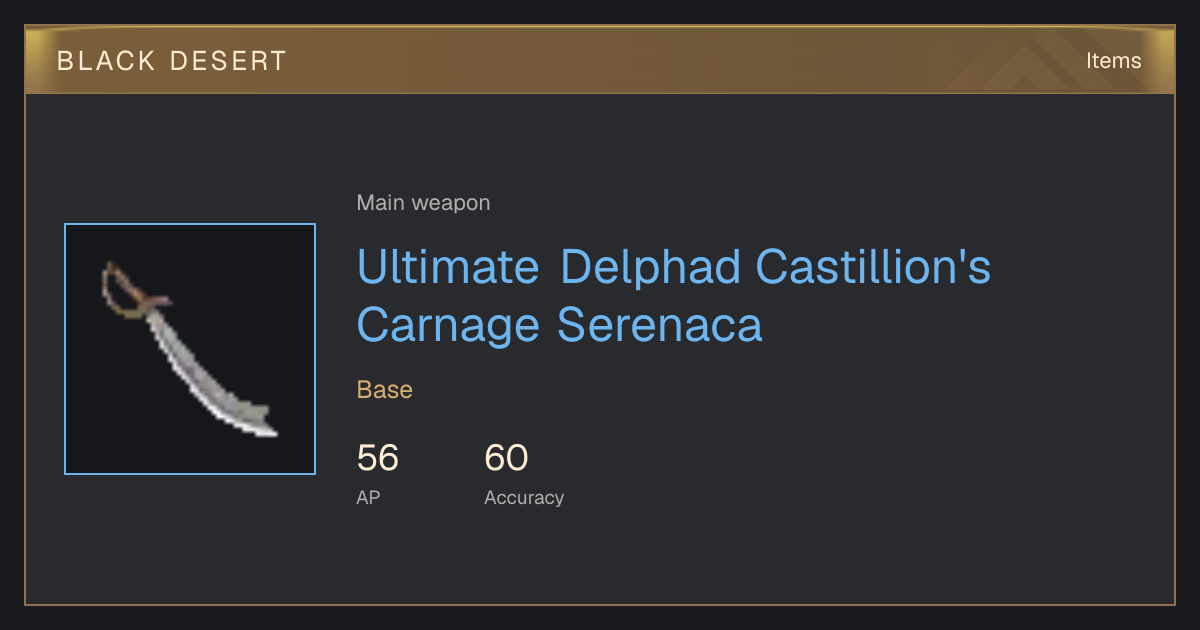Click the blue-bordered item image frame
Viewport: 1200px width, 630px height.
tap(190, 349)
